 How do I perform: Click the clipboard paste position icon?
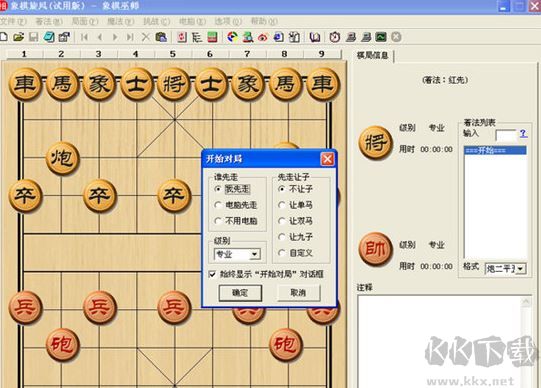[x=161, y=37]
